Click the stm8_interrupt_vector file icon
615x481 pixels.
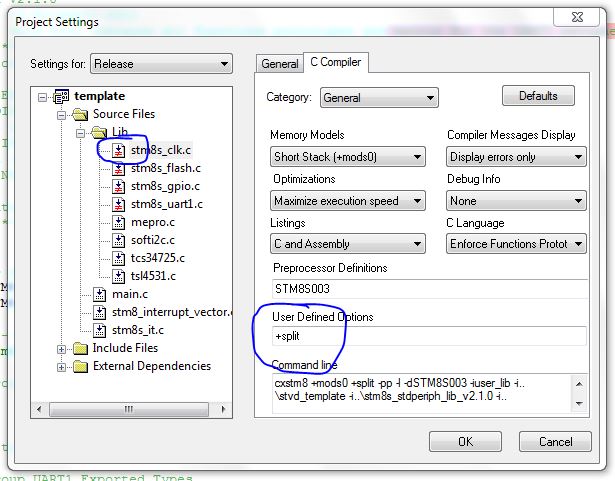point(100,312)
